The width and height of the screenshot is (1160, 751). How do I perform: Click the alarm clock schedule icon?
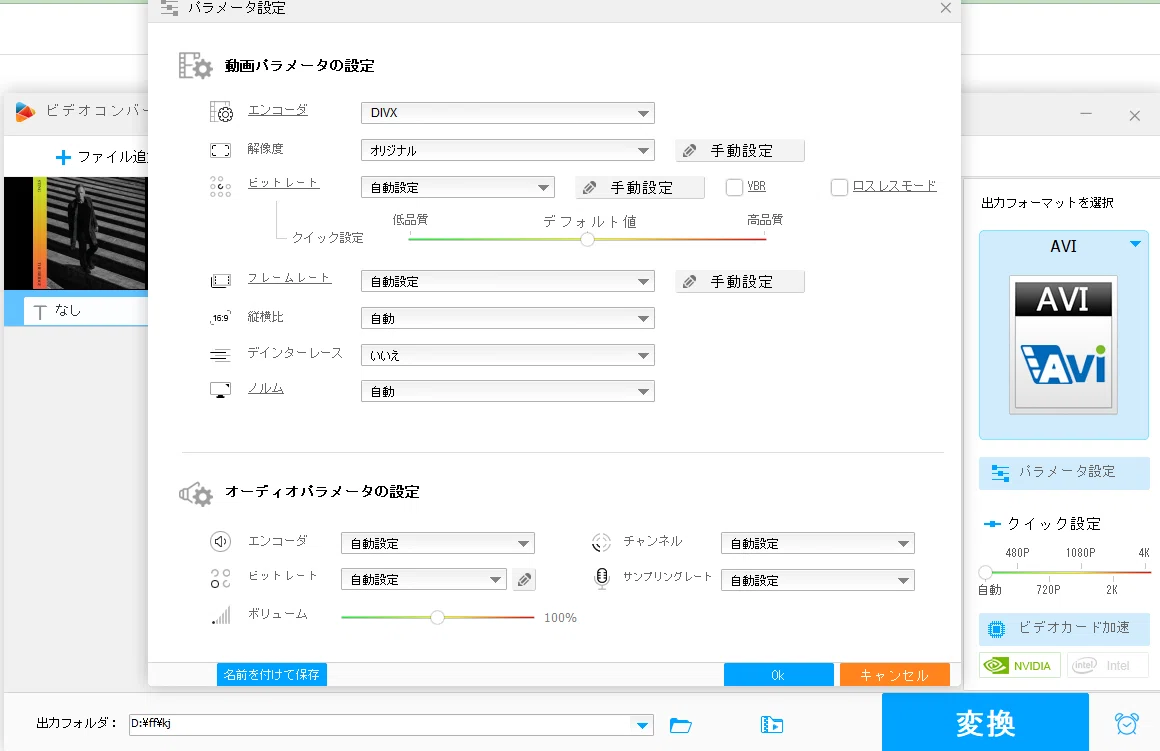[x=1127, y=723]
